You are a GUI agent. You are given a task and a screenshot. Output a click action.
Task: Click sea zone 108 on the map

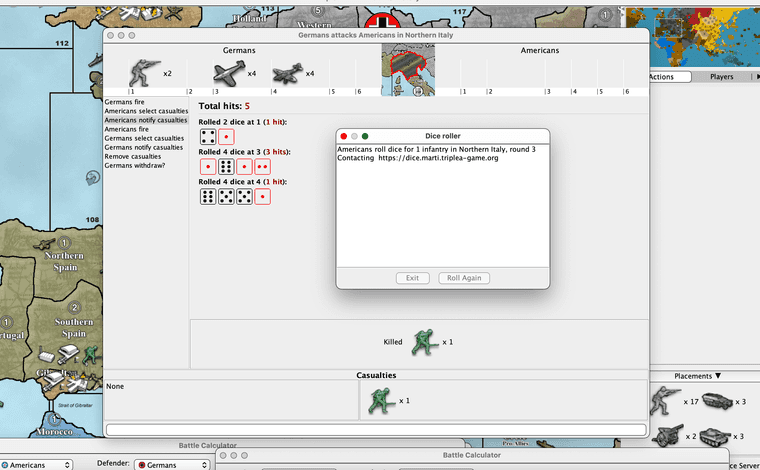[92, 219]
